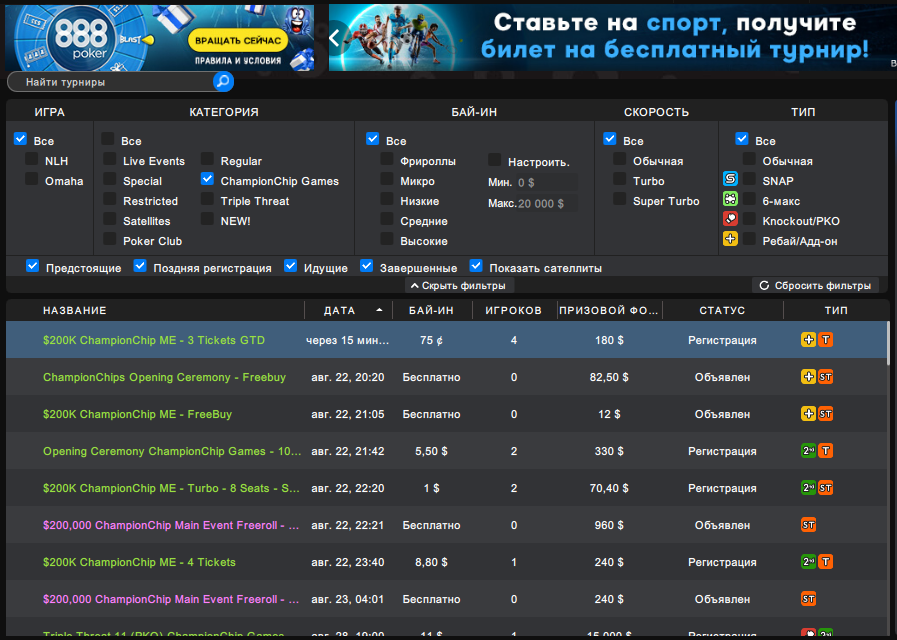The width and height of the screenshot is (897, 640).
Task: Click the T icon in the 4 Tickets row
Action: point(825,562)
